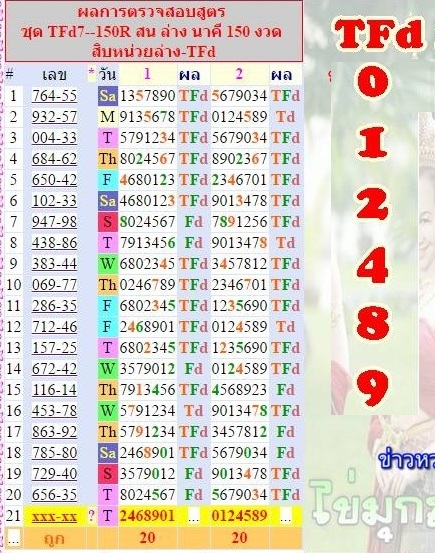Click the column 1 header

point(147,74)
